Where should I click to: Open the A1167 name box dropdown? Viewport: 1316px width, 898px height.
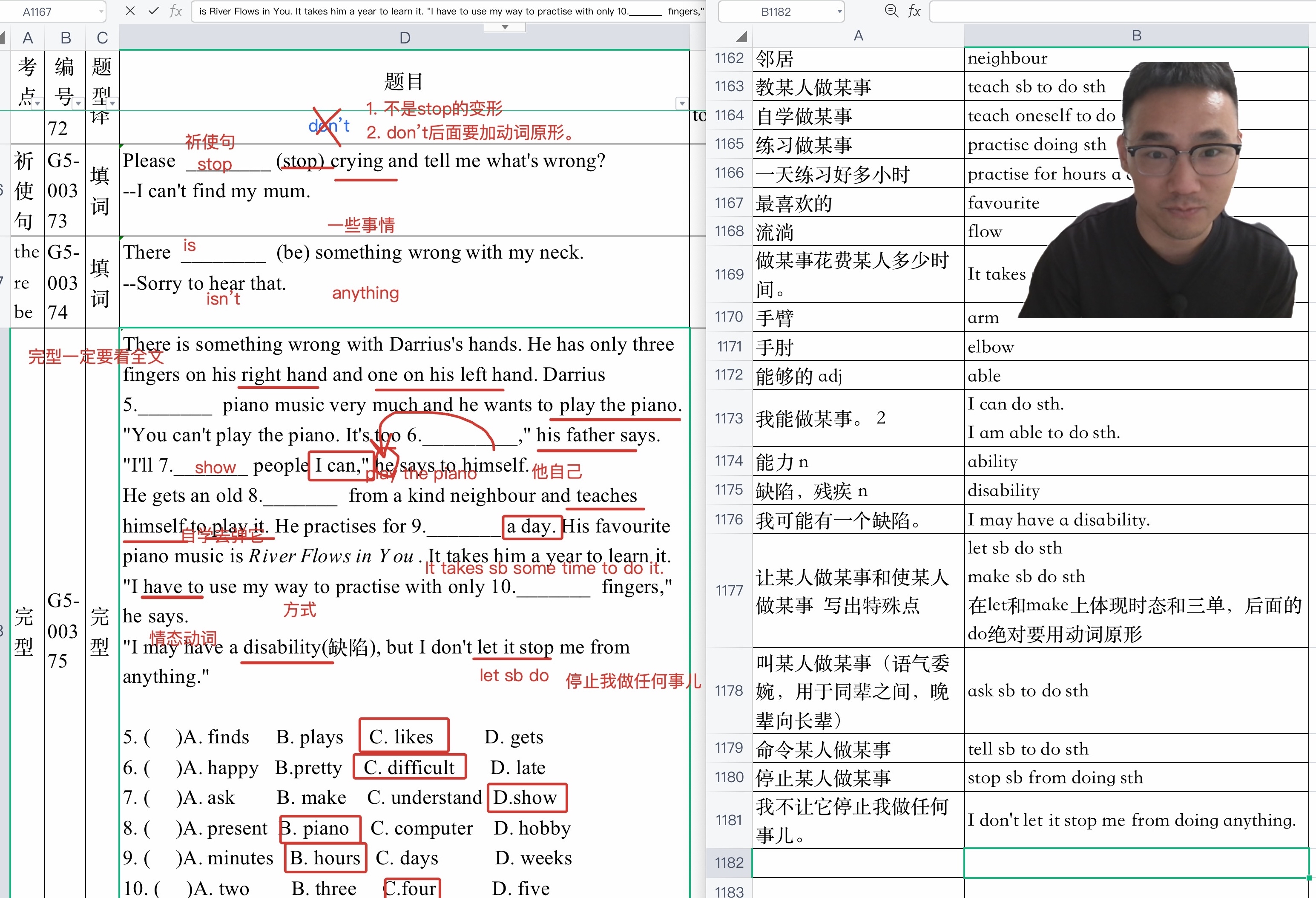(x=101, y=12)
